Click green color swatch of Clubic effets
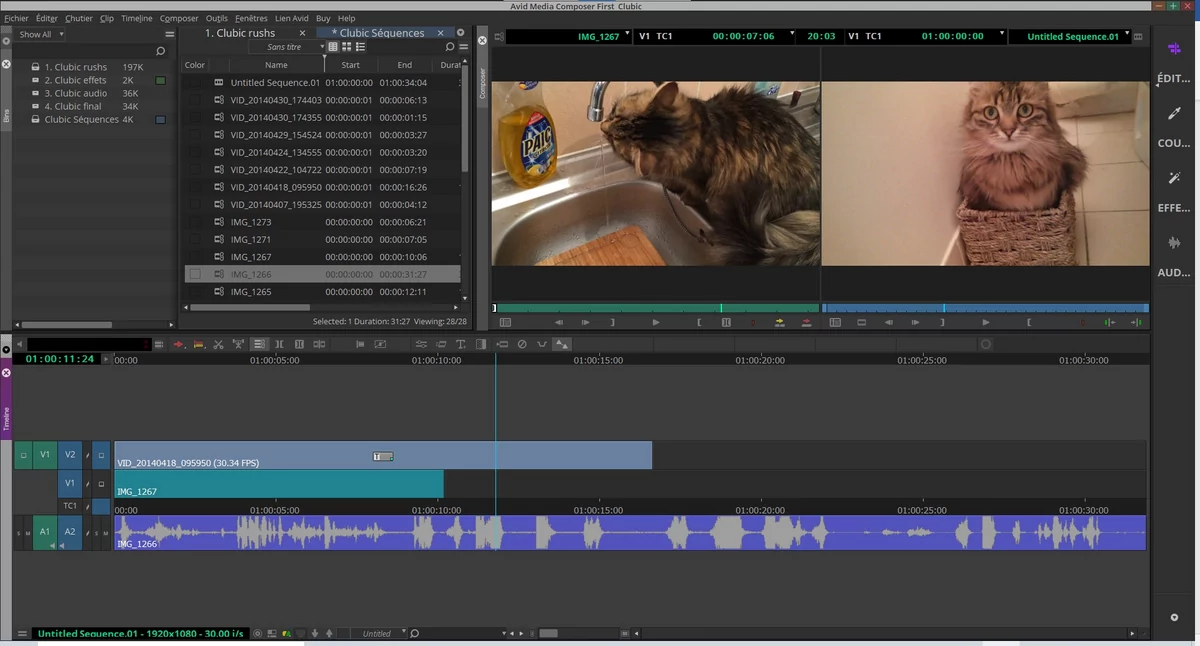Image resolution: width=1200 pixels, height=646 pixels. click(160, 80)
